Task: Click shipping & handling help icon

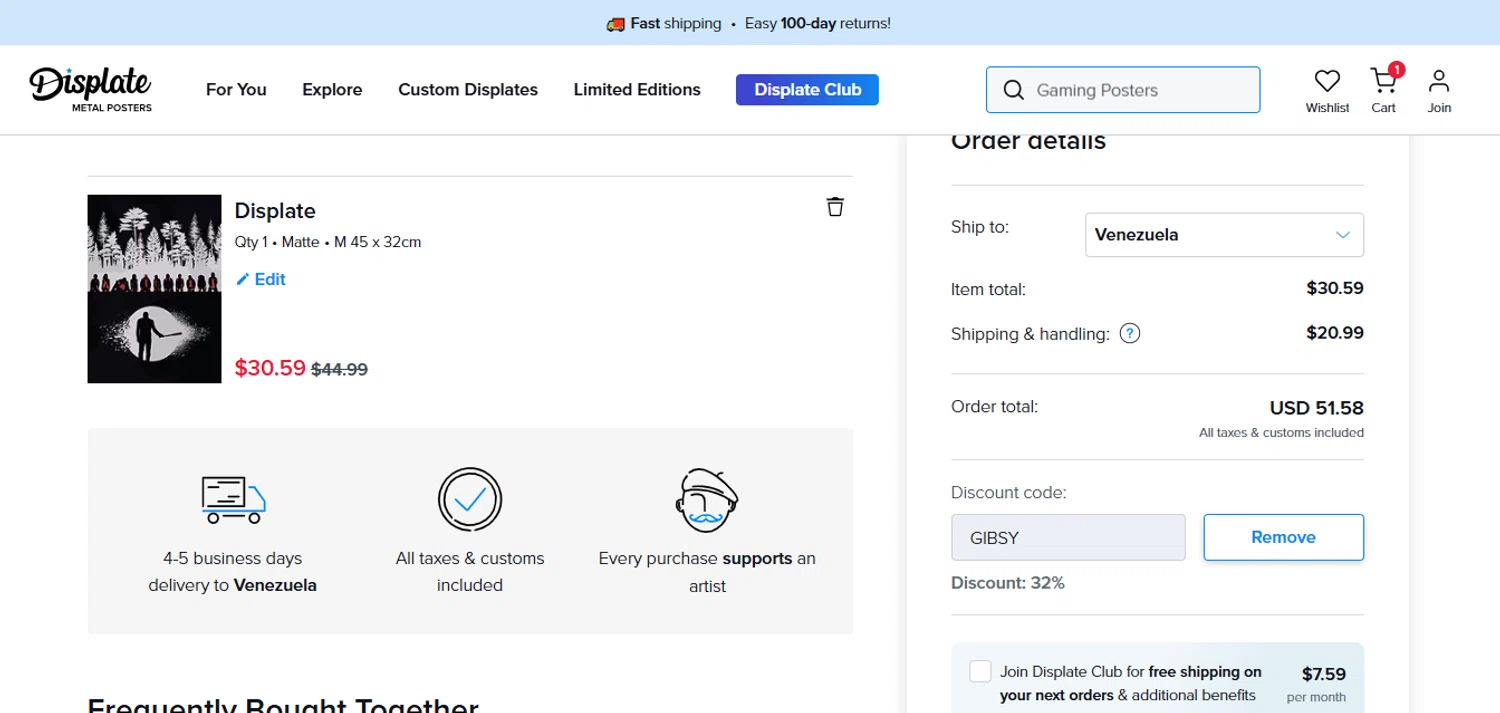Action: 1130,334
